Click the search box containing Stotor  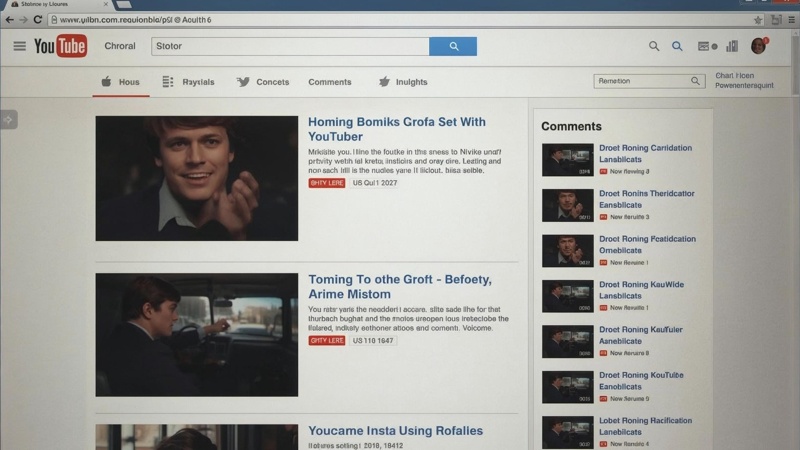click(290, 46)
